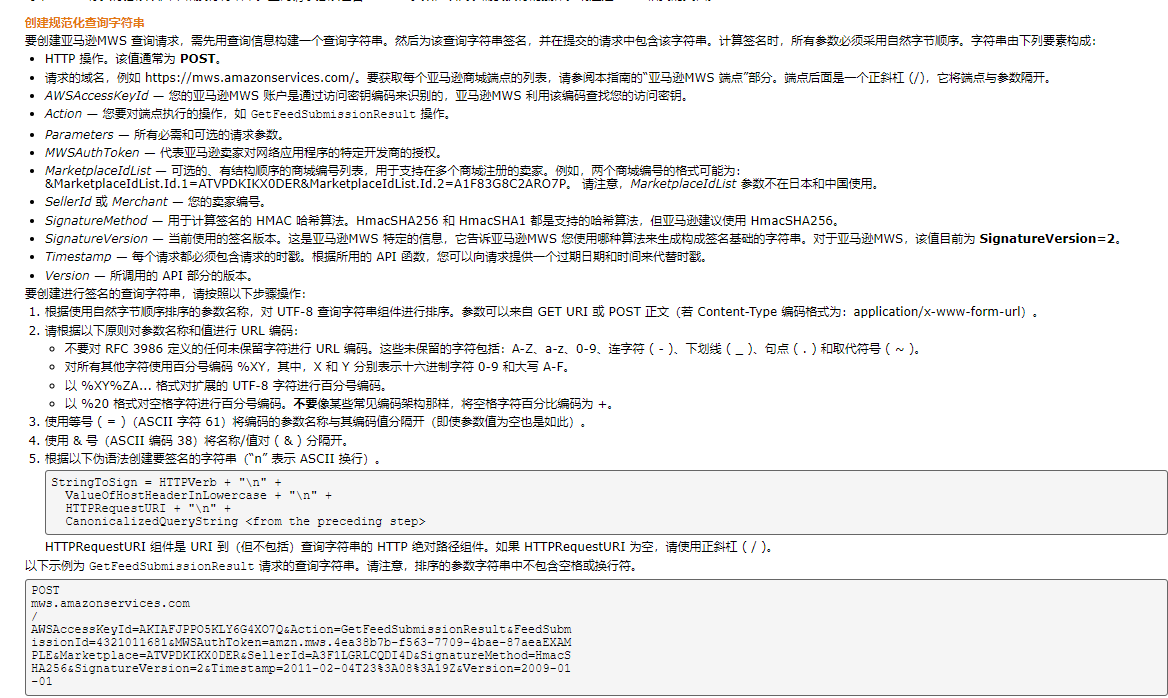Click the italic term "Action" bullet
Screen dimensions: 1168x698
click(x=63, y=114)
